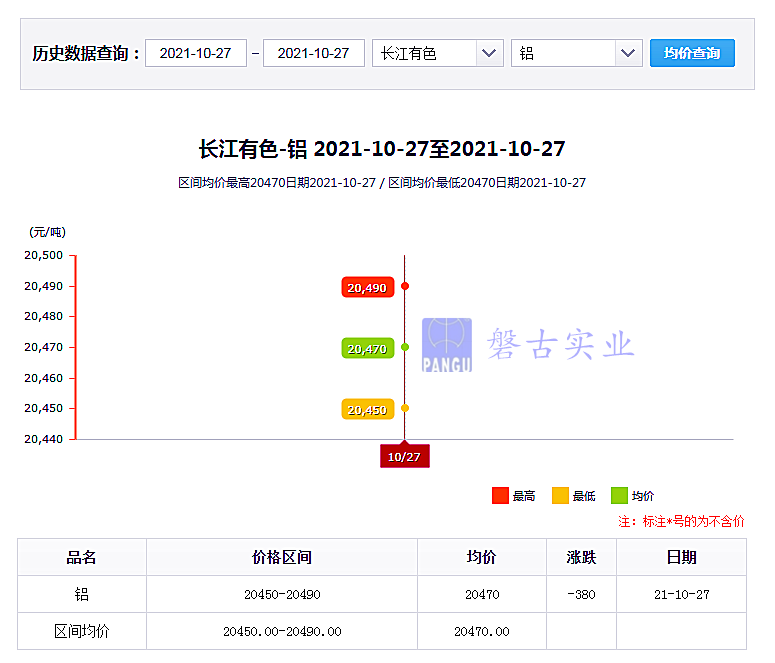The image size is (775, 663).
Task: Click the 价格区间 column header
Action: tap(282, 557)
